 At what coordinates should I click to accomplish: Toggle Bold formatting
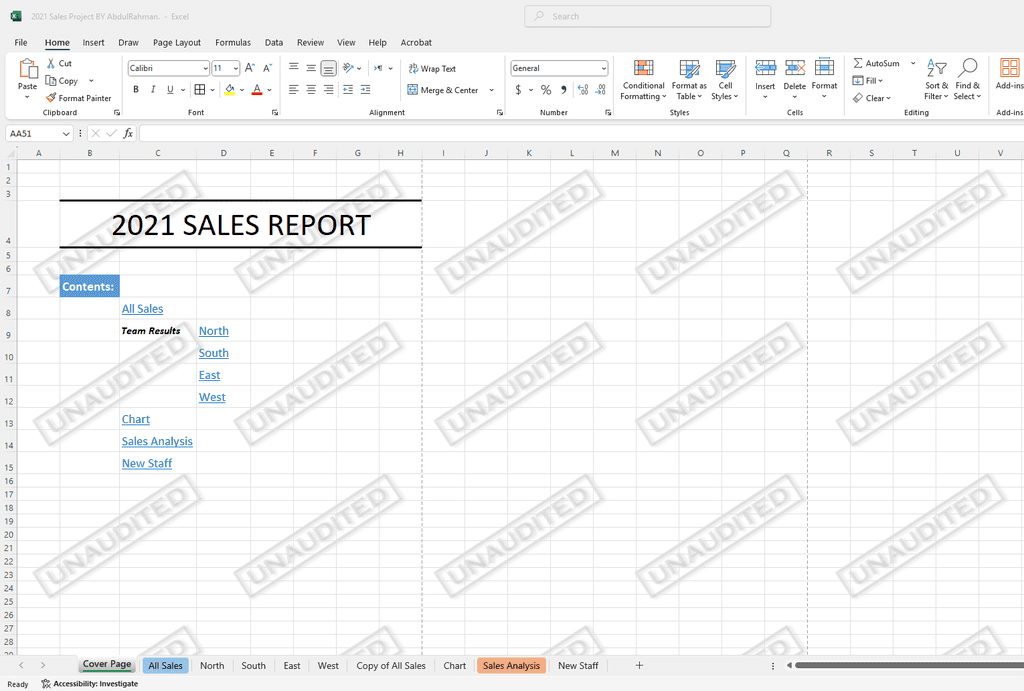tap(136, 89)
